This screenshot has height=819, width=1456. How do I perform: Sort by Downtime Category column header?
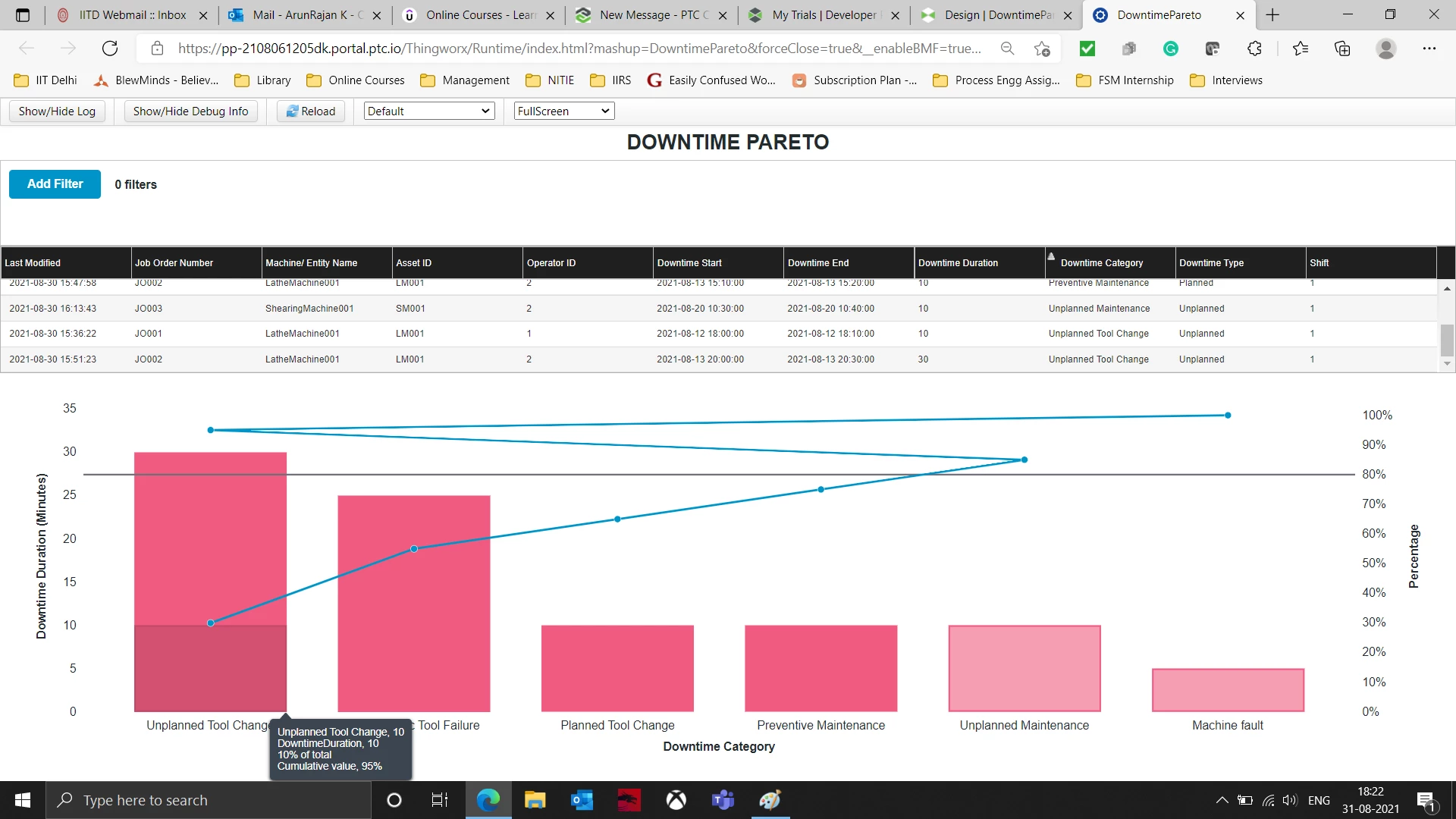pyautogui.click(x=1101, y=263)
